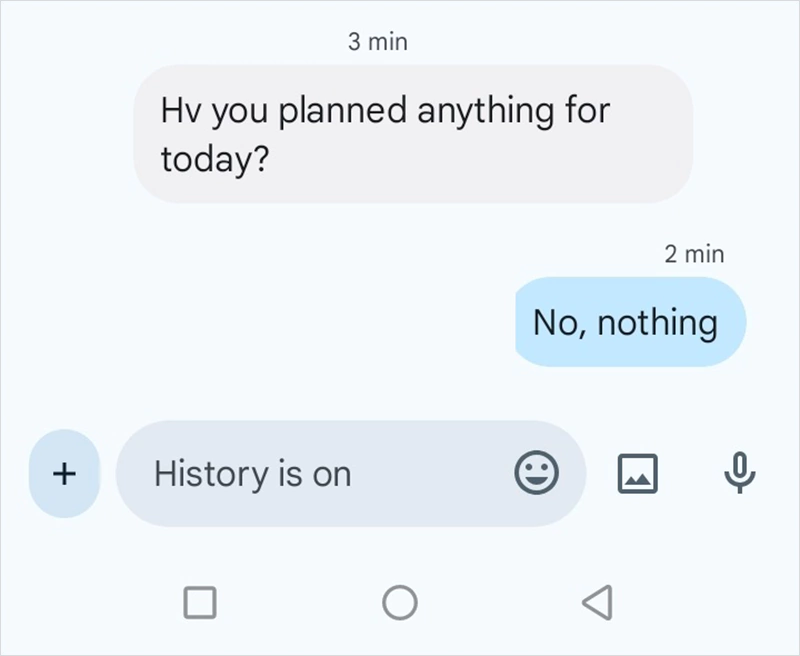
Task: Tap the '3 min' timestamp above the received message
Action: 378,41
